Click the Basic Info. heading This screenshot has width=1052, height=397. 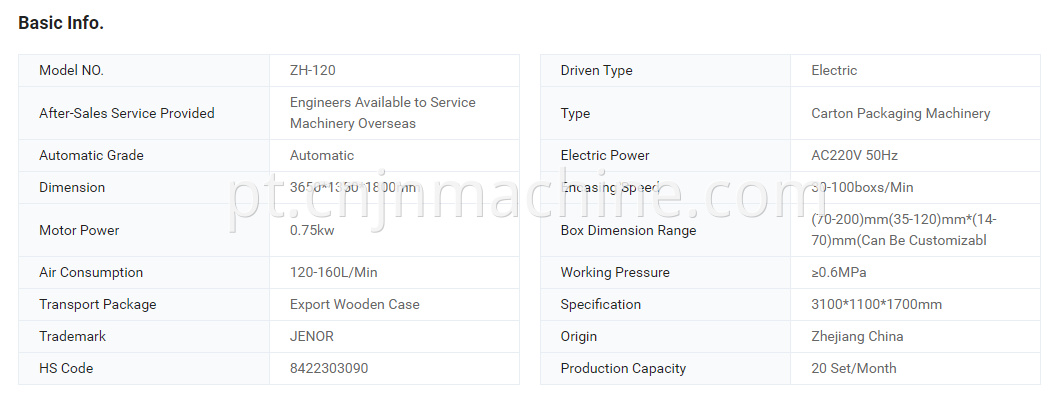pos(61,23)
